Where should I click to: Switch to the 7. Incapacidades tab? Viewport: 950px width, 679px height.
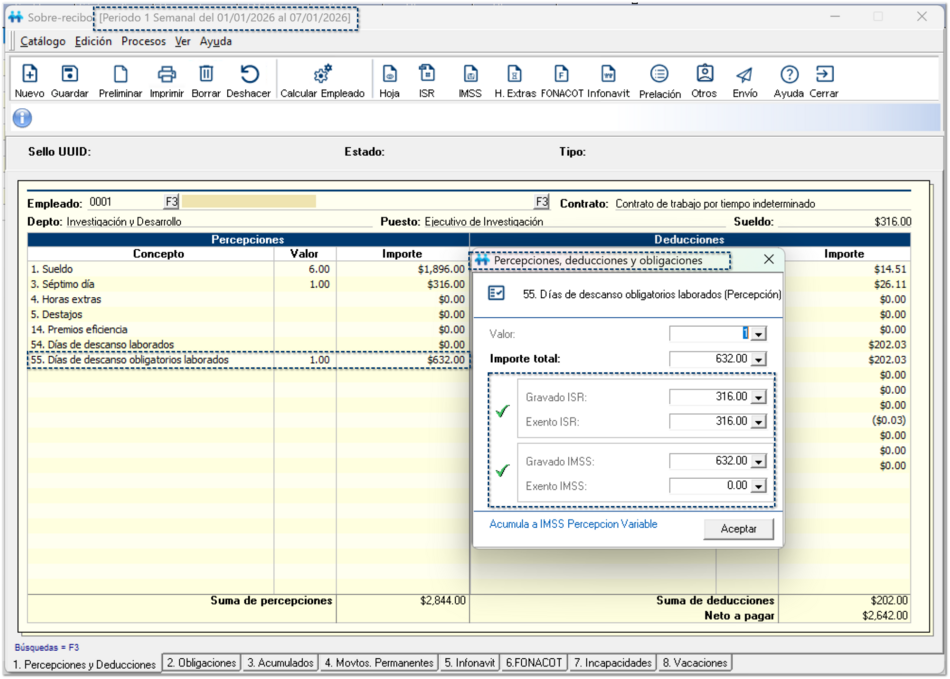click(612, 663)
